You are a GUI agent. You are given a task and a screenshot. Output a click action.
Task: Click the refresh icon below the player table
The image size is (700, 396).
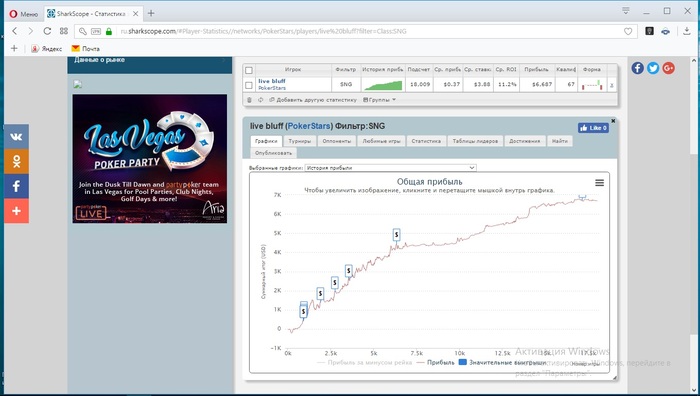pyautogui.click(x=260, y=100)
